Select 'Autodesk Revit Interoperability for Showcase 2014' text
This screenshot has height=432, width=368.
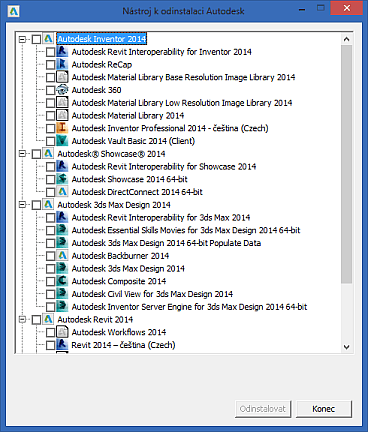click(x=164, y=167)
